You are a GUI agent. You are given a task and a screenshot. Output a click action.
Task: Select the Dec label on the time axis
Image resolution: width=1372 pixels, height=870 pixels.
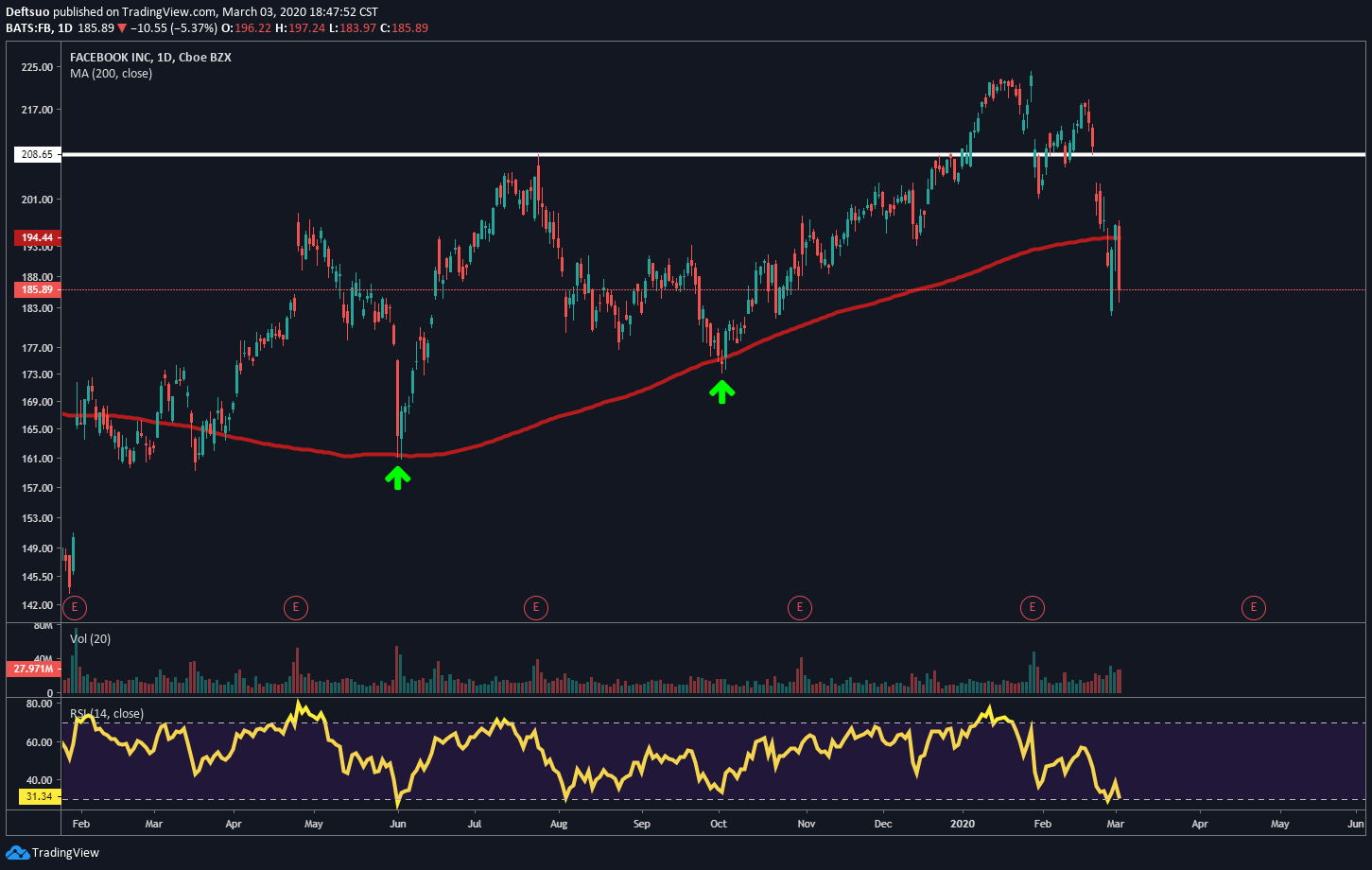coord(883,825)
